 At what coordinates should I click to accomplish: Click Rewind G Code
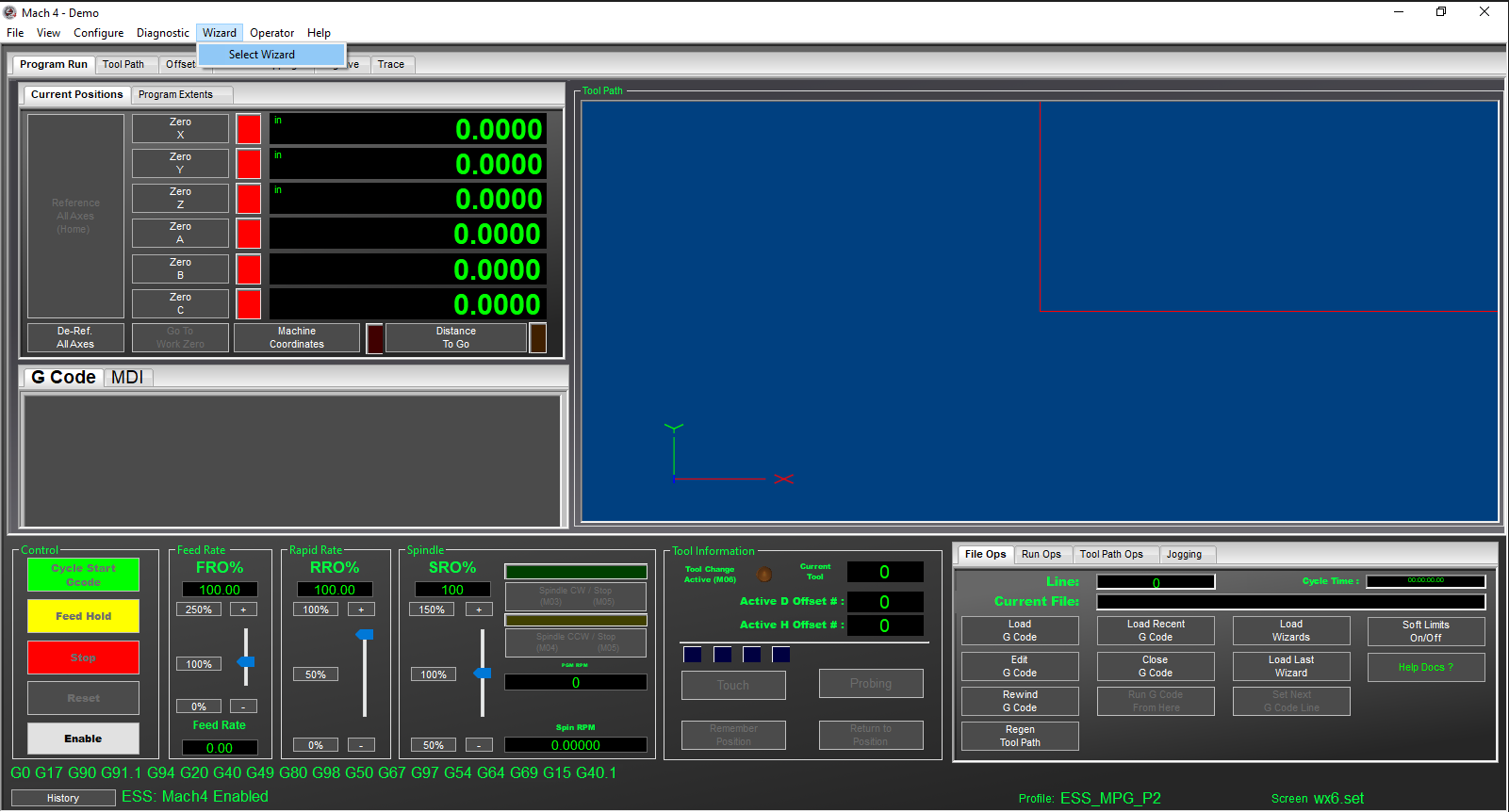tap(1020, 702)
